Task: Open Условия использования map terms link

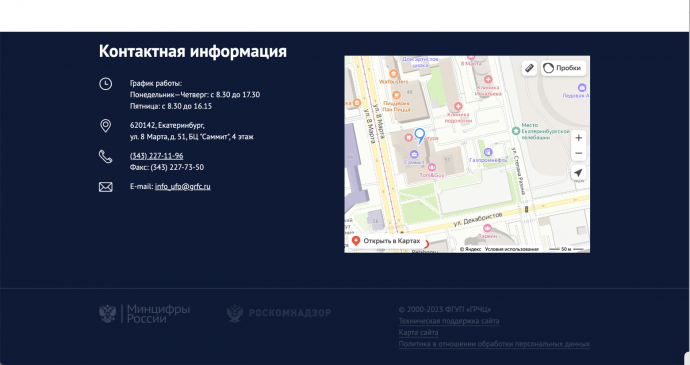Action: tap(511, 249)
